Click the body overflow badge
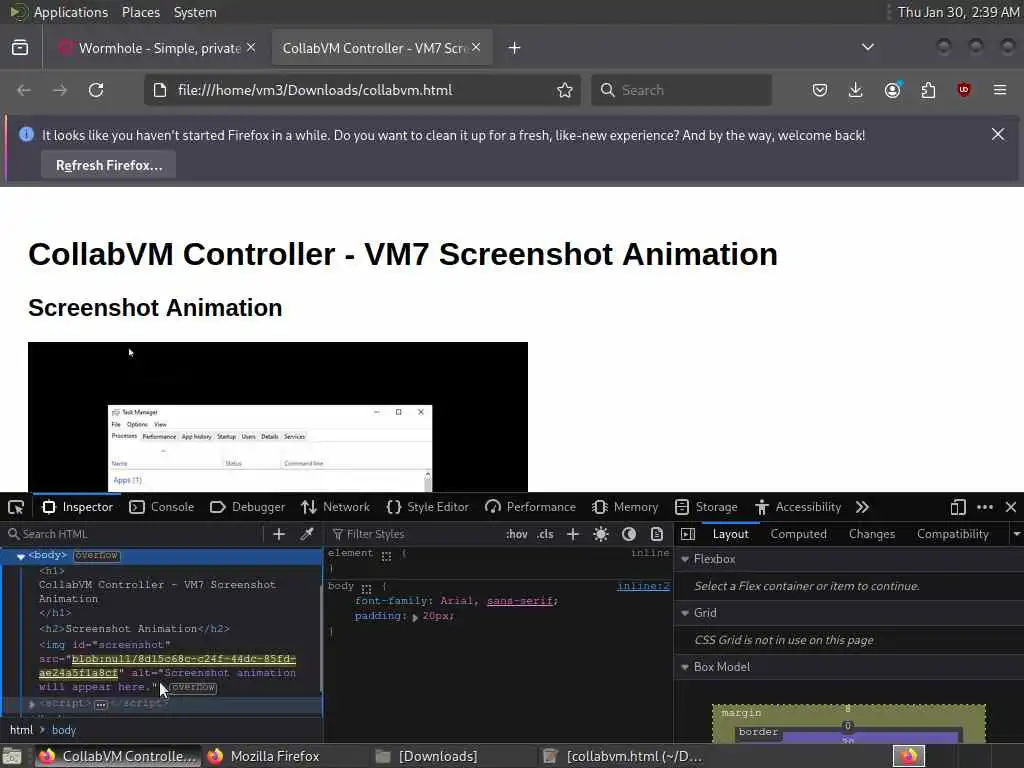1024x768 pixels. pyautogui.click(x=96, y=555)
